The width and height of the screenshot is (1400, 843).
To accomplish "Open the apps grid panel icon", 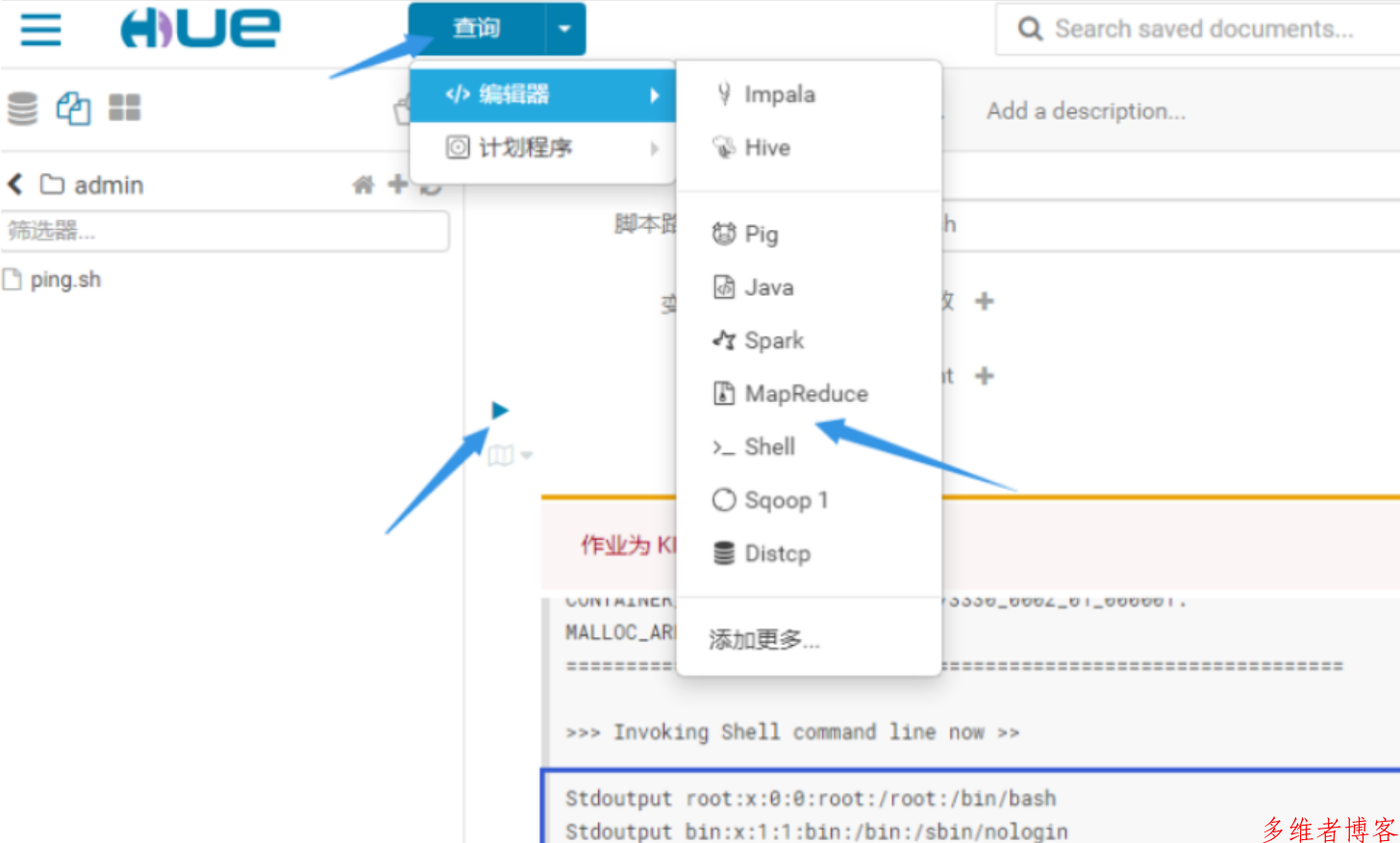I will (x=124, y=108).
